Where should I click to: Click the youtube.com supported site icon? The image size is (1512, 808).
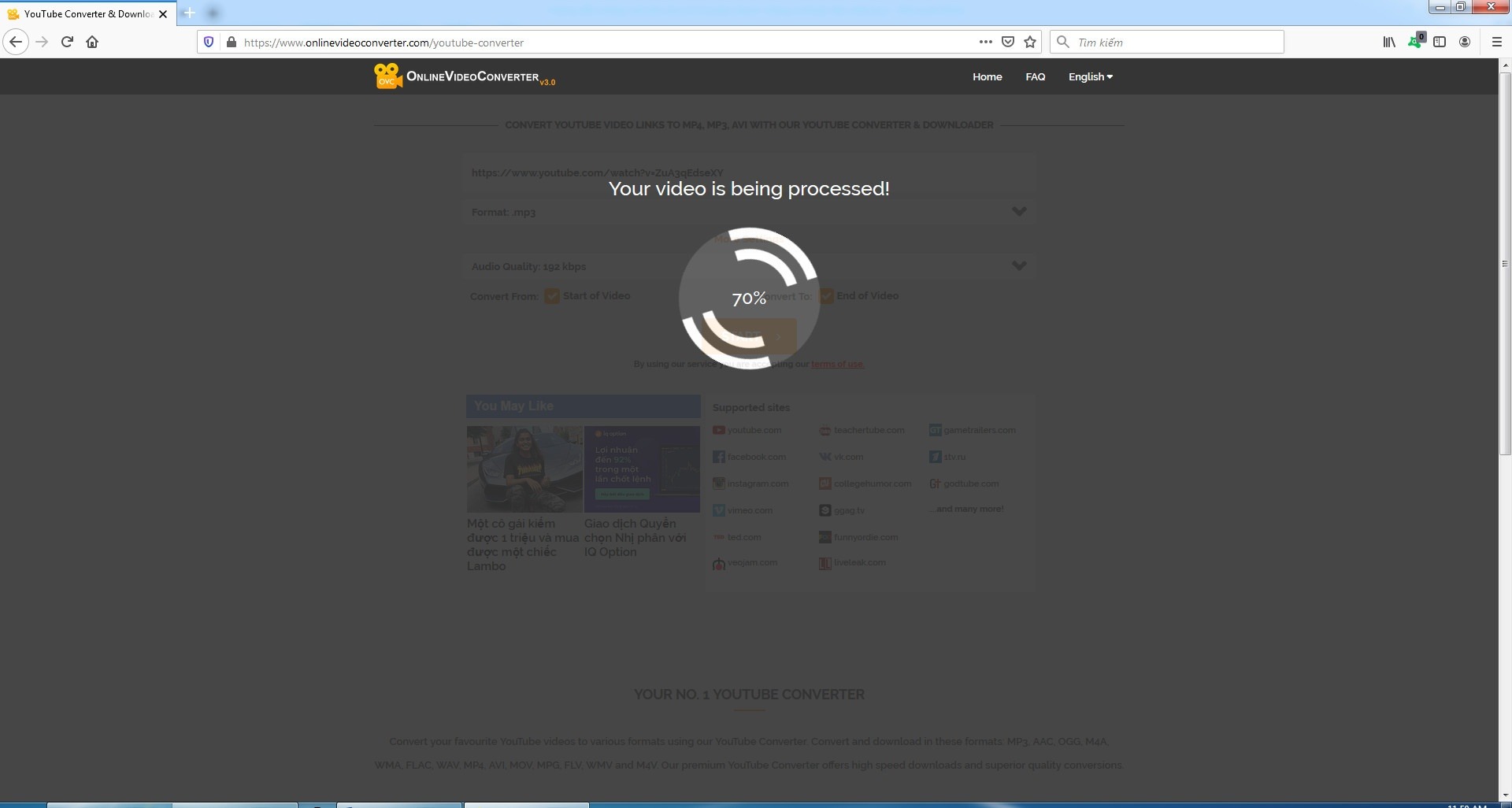tap(718, 430)
